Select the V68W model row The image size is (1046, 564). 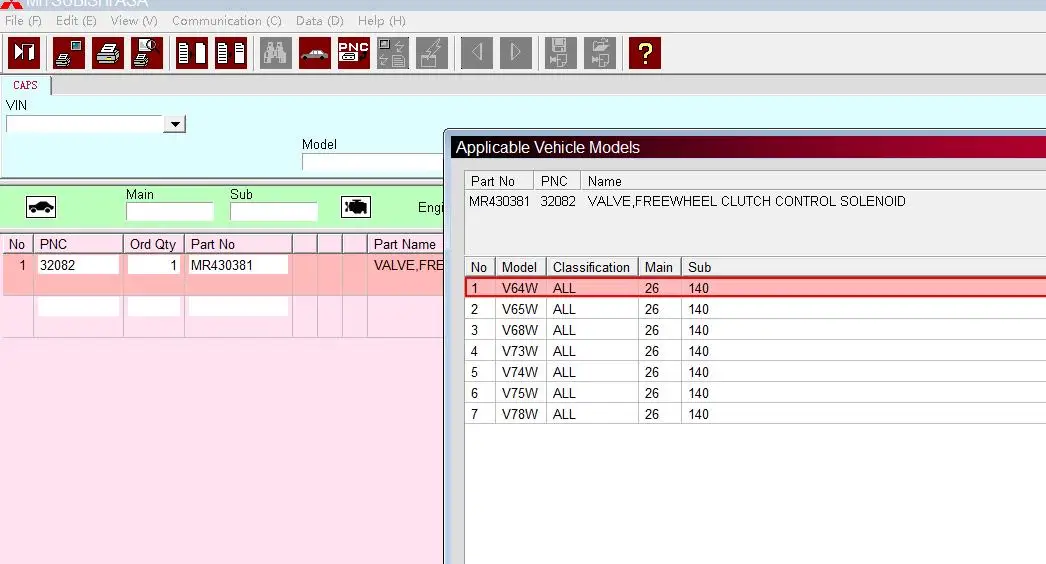520,330
